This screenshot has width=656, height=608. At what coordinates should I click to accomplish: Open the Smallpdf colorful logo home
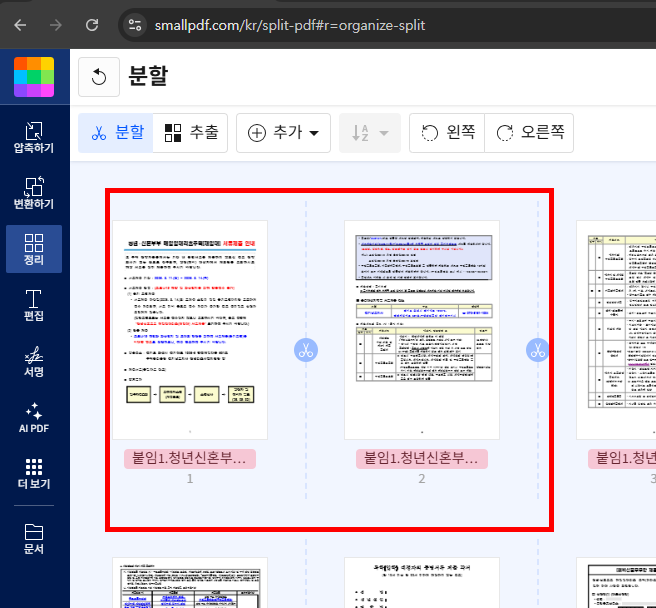point(34,77)
